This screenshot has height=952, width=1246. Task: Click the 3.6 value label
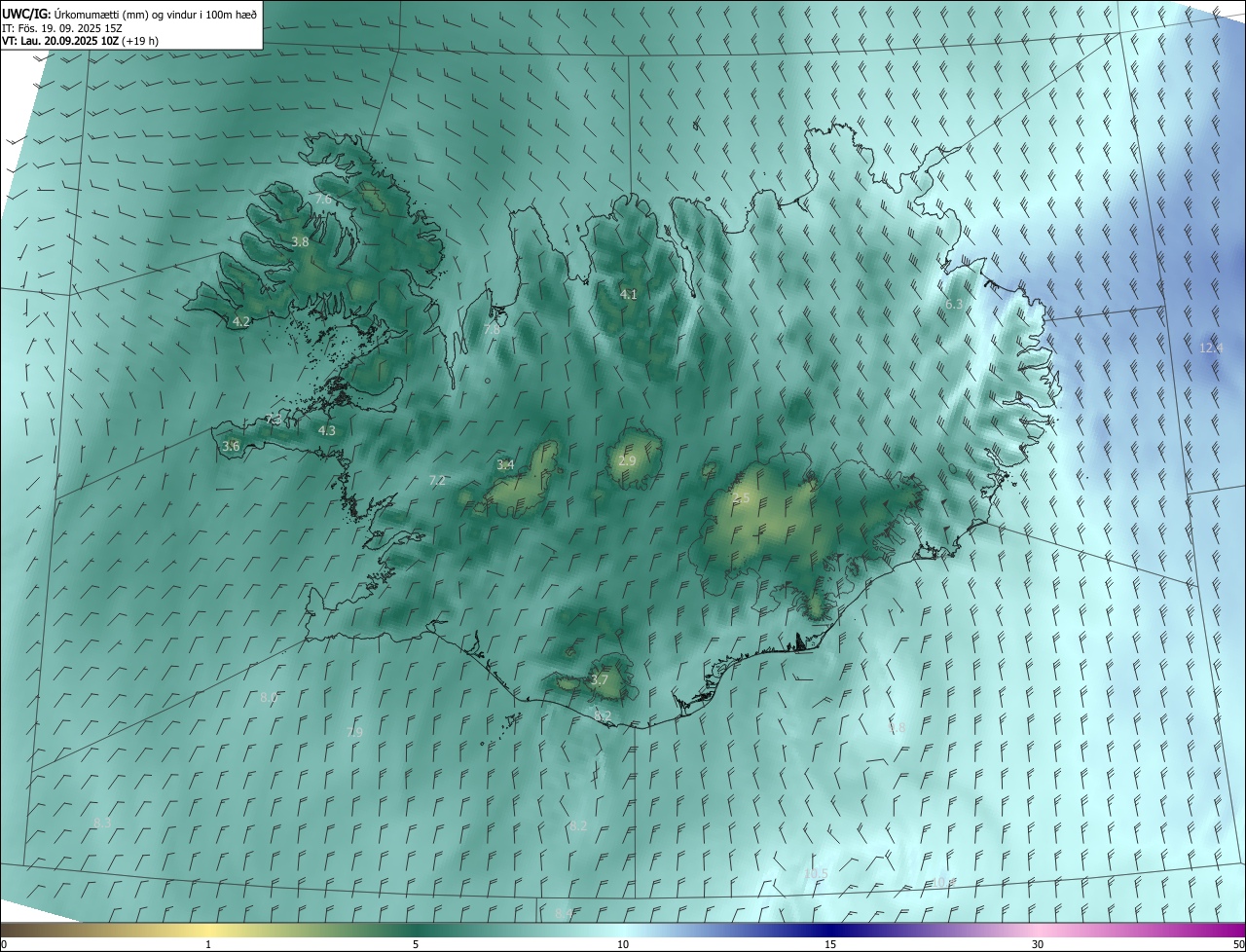(231, 446)
